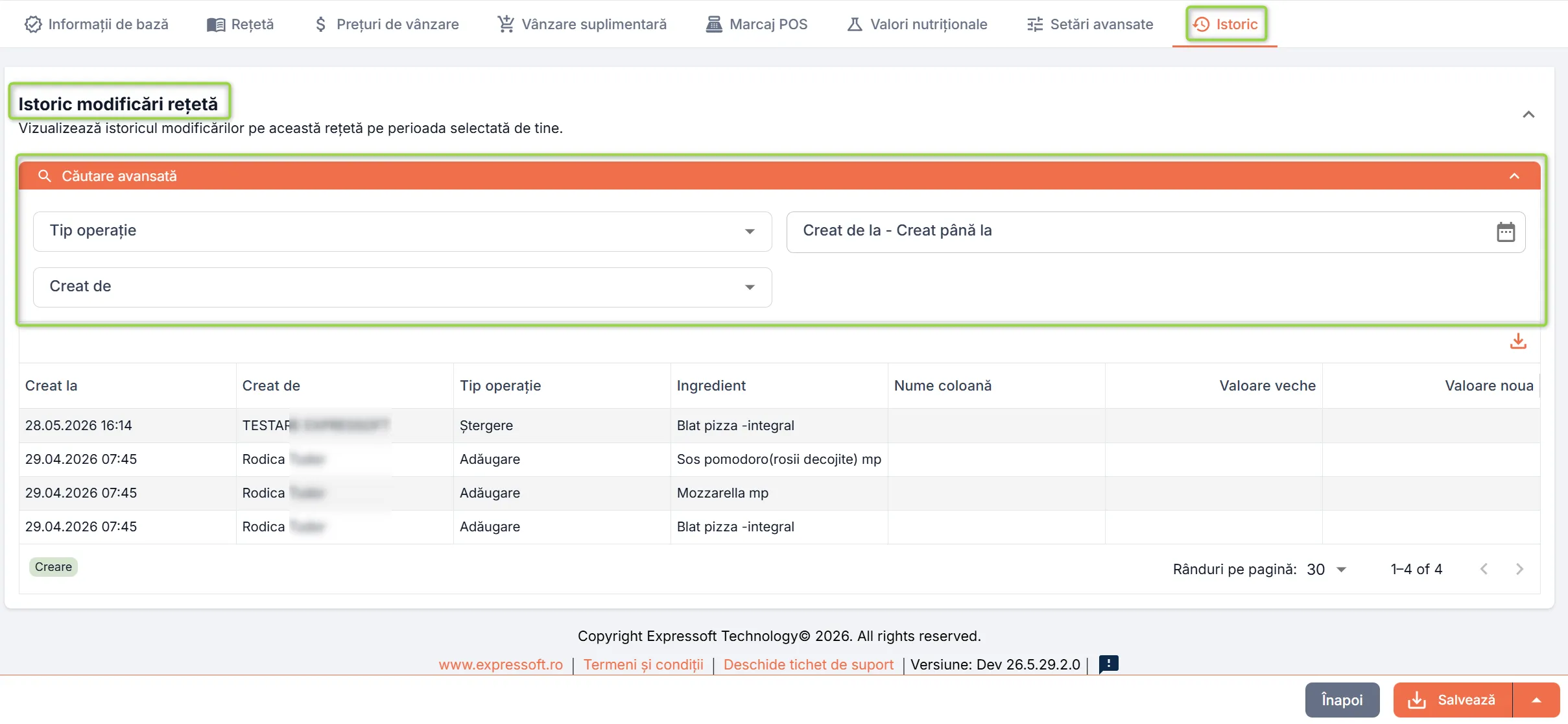
Task: Open the Prețuri de vânzare tab
Action: coord(386,24)
